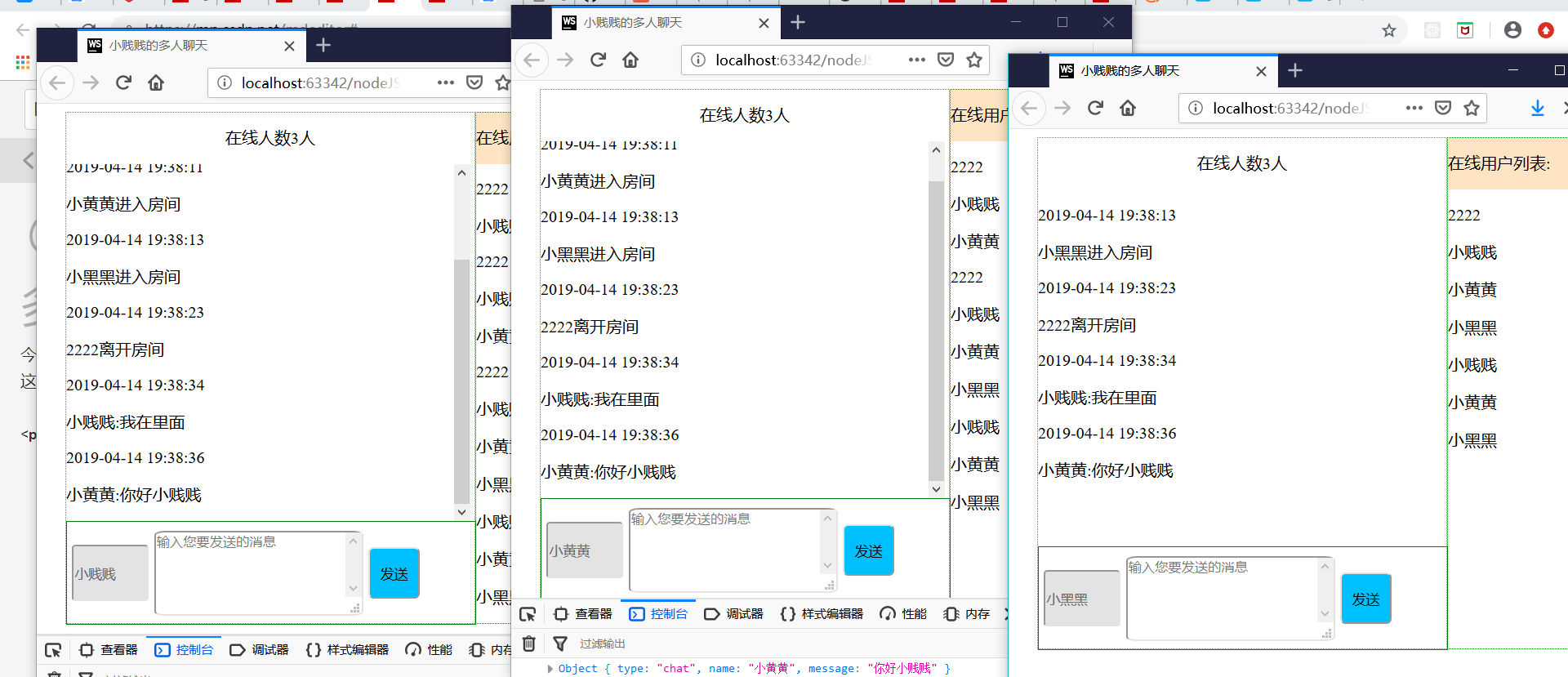Save to Pocket in the right window
This screenshot has width=1568, height=677.
pyautogui.click(x=1443, y=108)
